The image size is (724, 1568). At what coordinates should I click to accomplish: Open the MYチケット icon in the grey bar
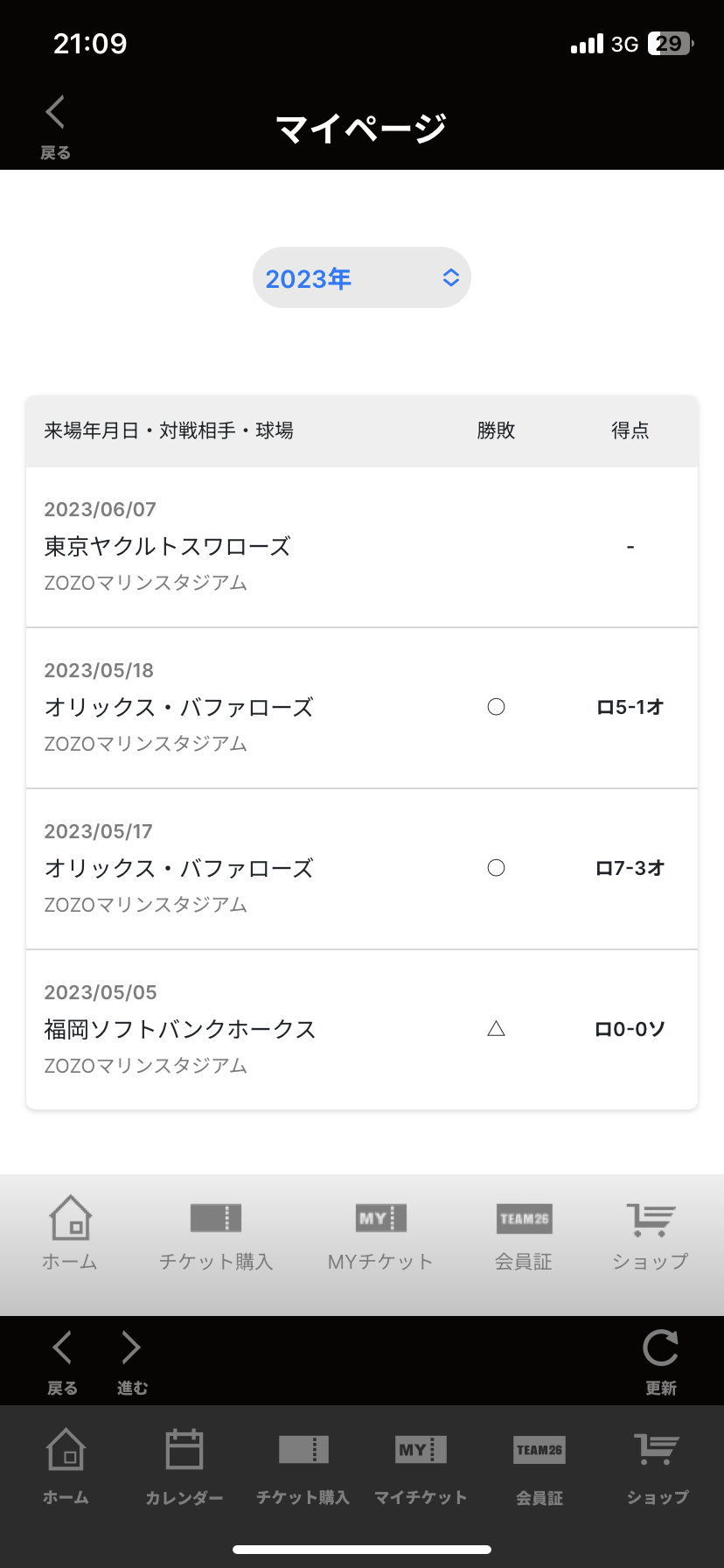click(380, 1218)
